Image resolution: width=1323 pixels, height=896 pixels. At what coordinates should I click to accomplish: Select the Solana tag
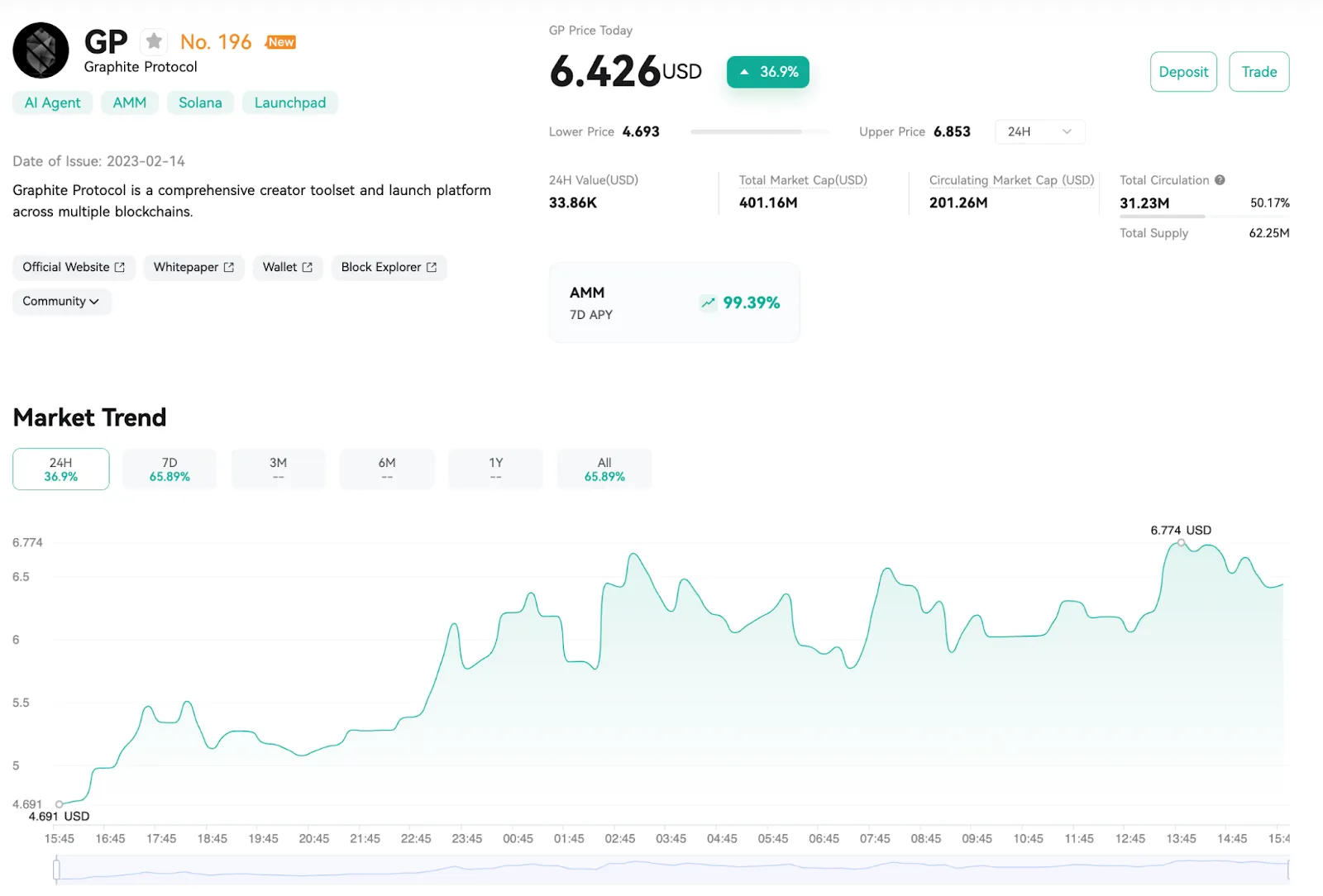(200, 102)
